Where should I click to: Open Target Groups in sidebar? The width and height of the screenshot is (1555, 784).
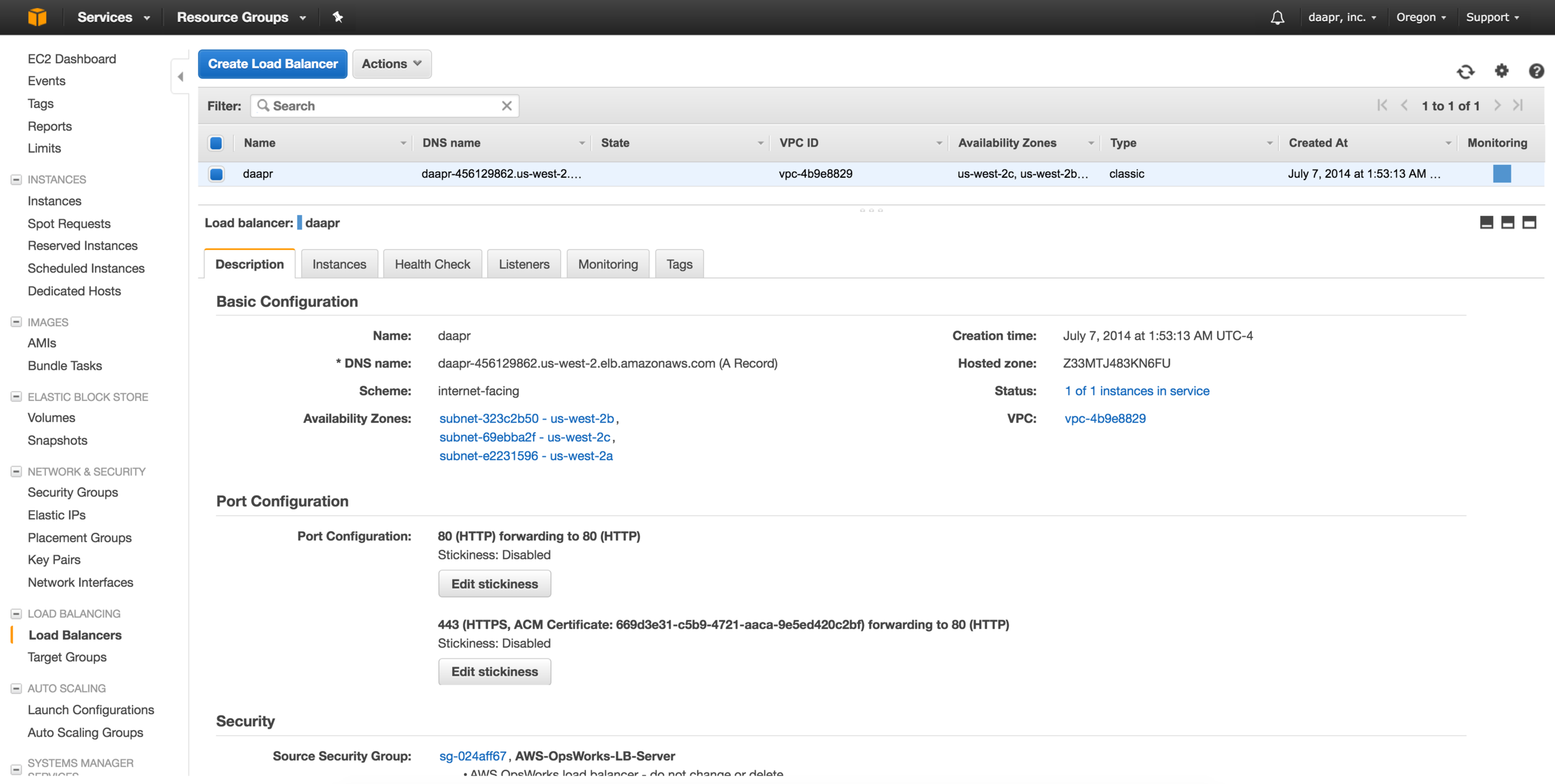tap(67, 657)
